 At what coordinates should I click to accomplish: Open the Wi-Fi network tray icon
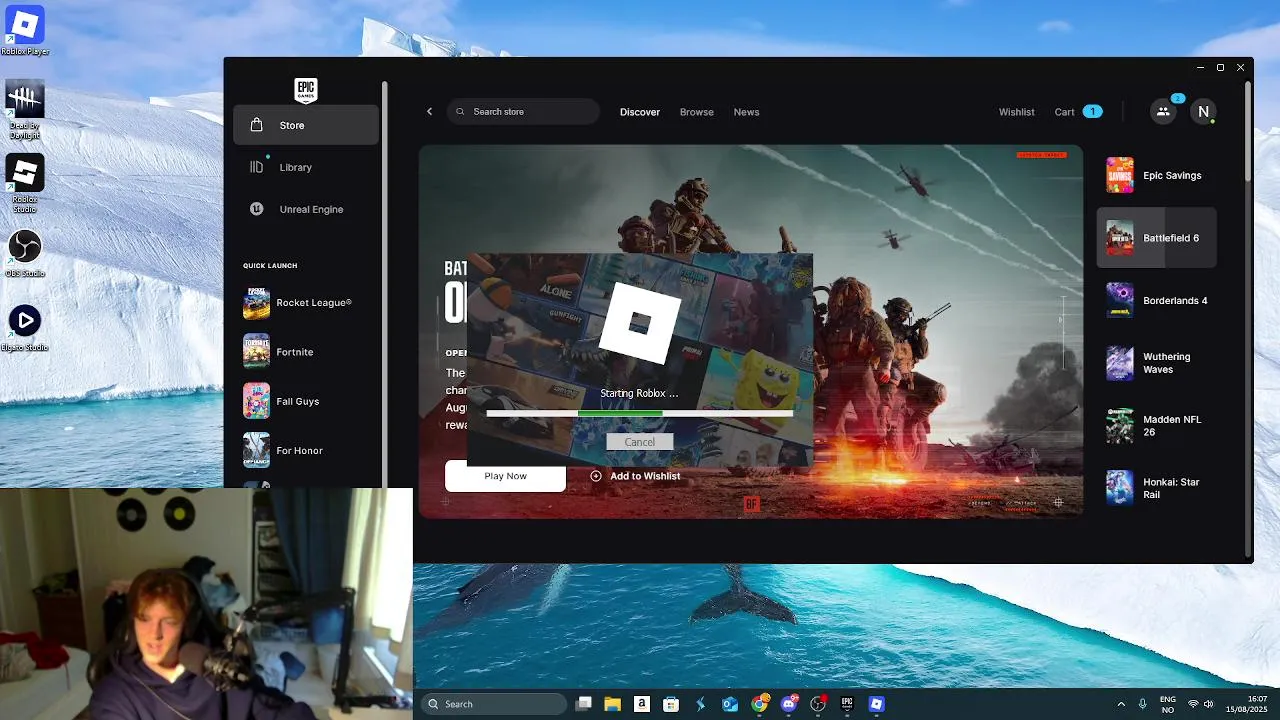coord(1193,704)
